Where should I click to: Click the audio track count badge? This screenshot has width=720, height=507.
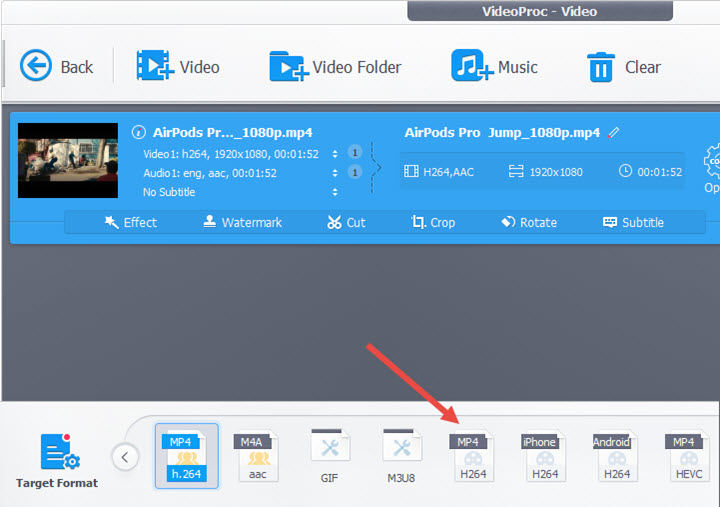tap(354, 173)
